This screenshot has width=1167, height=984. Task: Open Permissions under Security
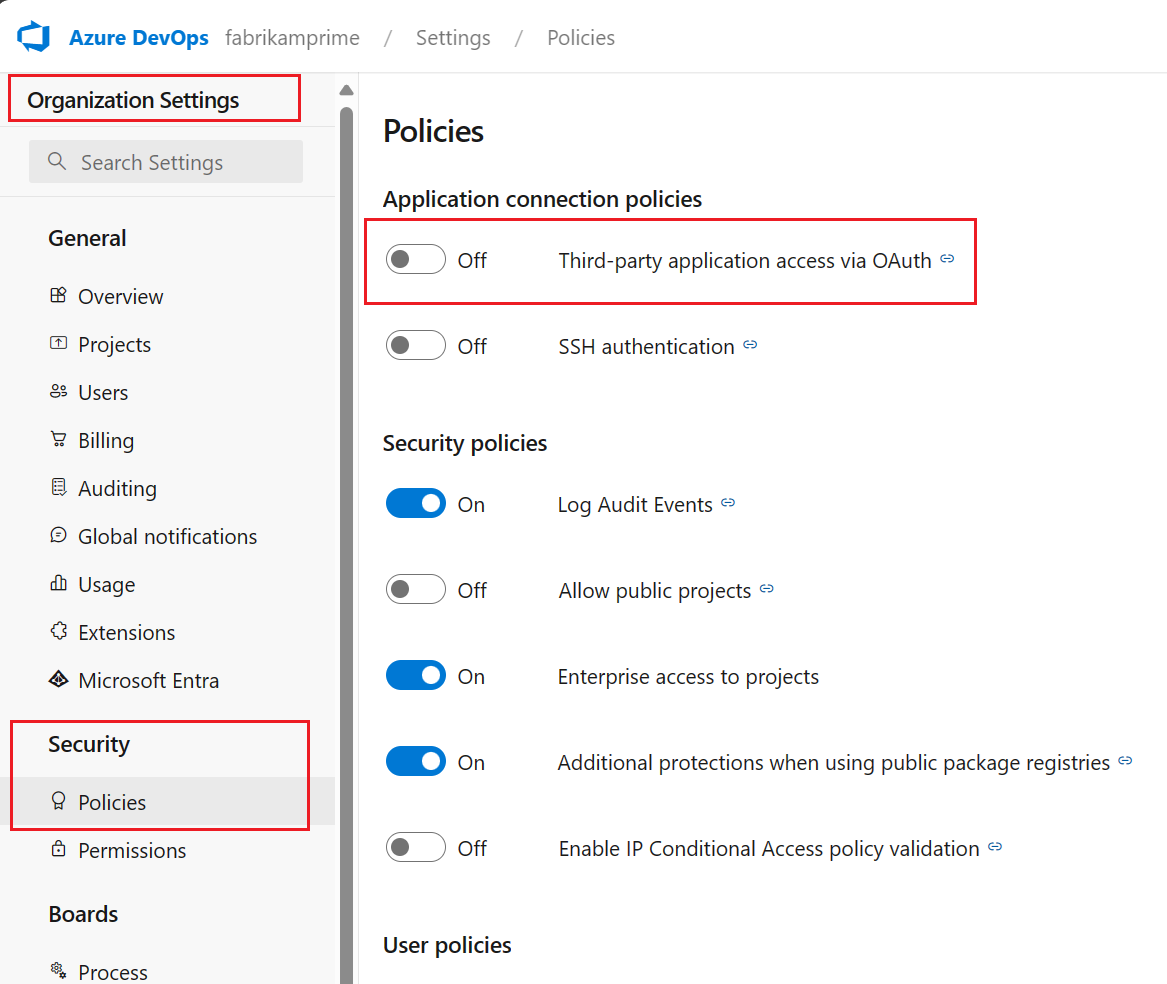tap(167, 850)
